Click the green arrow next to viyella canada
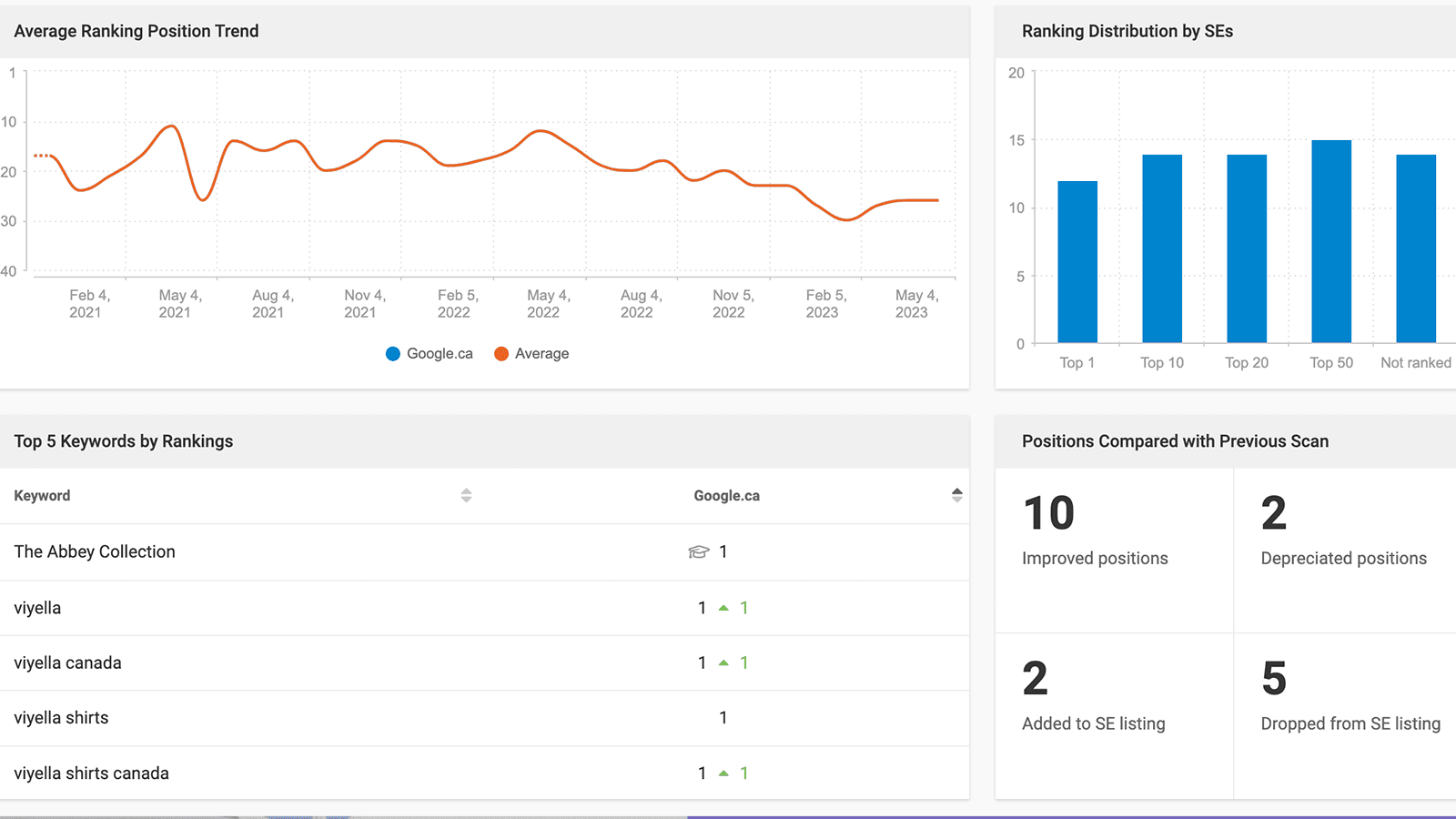Image resolution: width=1456 pixels, height=819 pixels. [724, 662]
